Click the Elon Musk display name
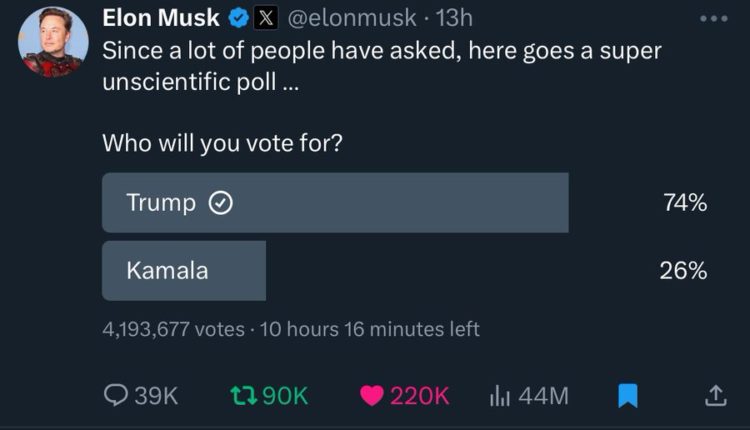 point(163,19)
